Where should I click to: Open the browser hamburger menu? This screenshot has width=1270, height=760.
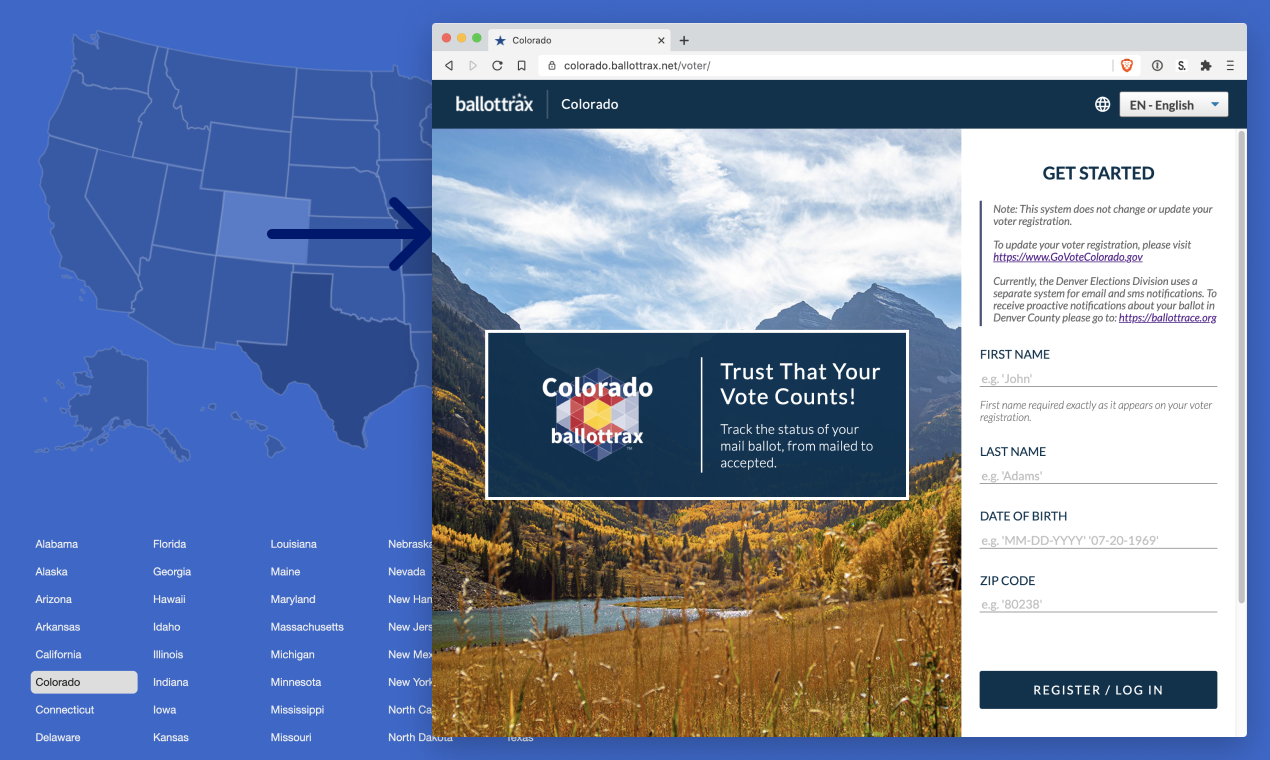click(1230, 66)
